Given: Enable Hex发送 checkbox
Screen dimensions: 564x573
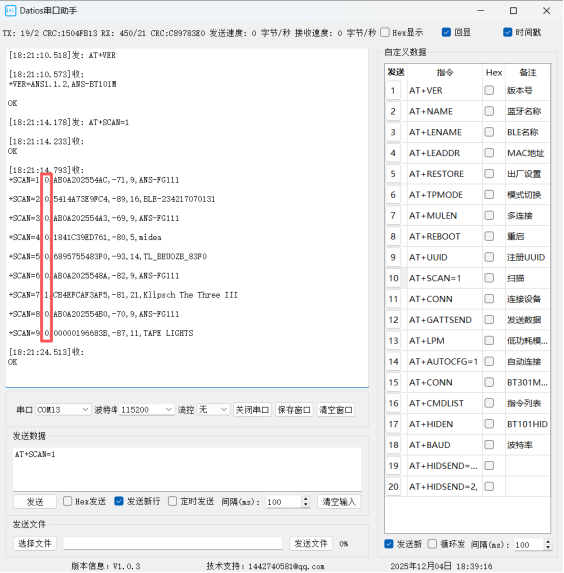Looking at the screenshot, I should coord(67,501).
